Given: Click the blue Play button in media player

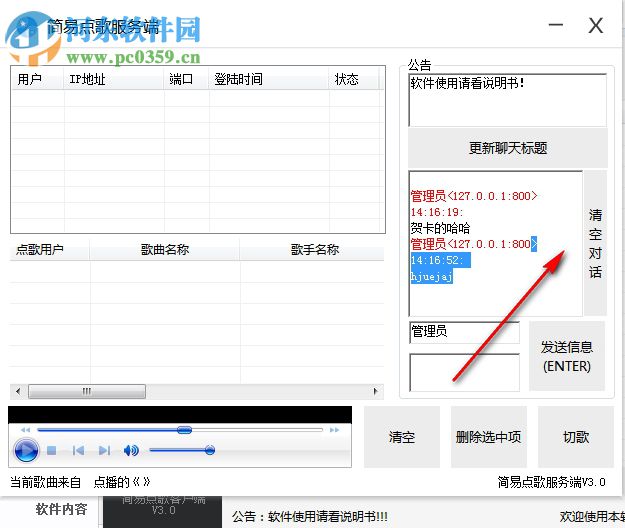Looking at the screenshot, I should [x=26, y=450].
